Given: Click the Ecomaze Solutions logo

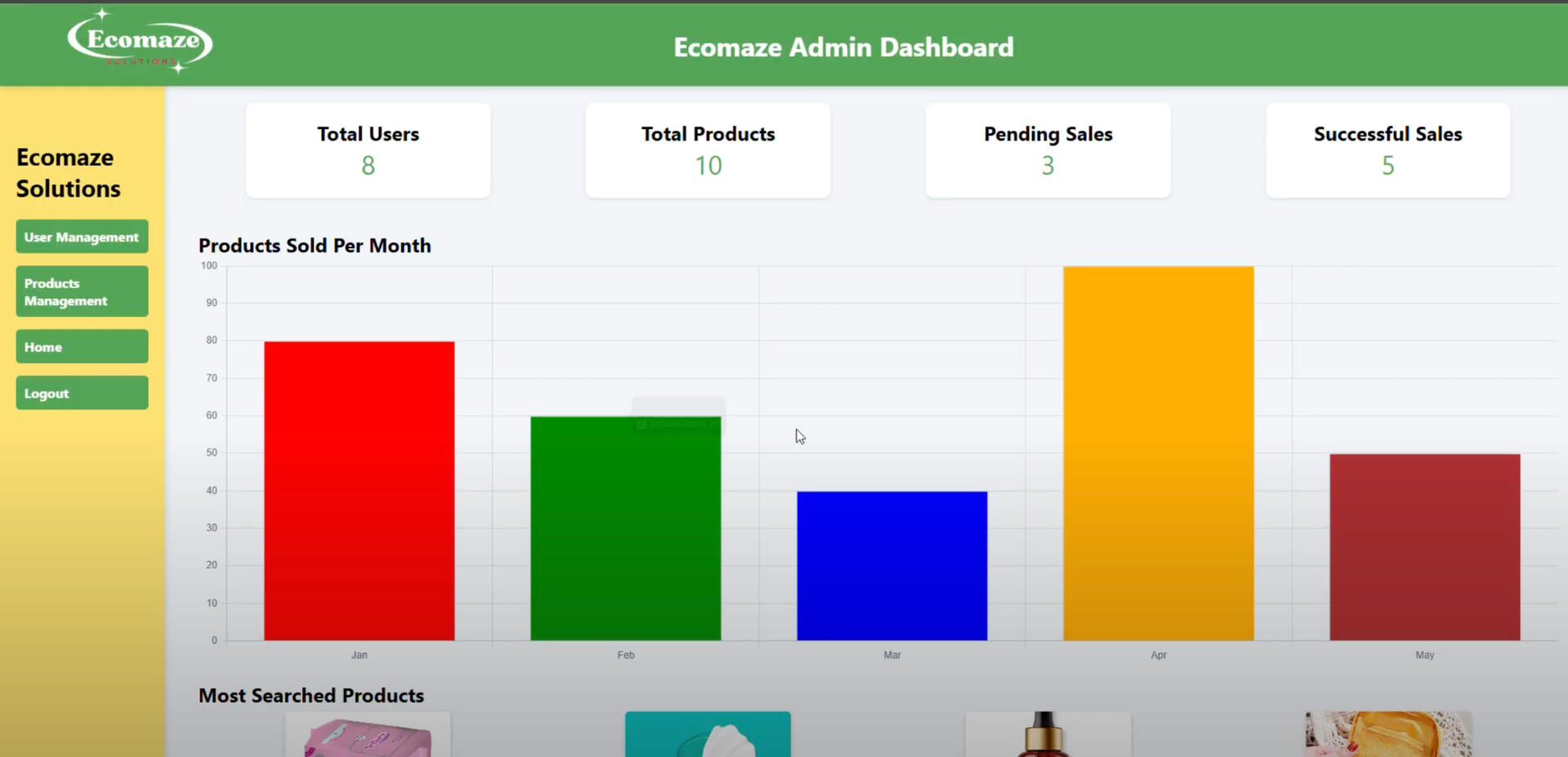Looking at the screenshot, I should (140, 41).
